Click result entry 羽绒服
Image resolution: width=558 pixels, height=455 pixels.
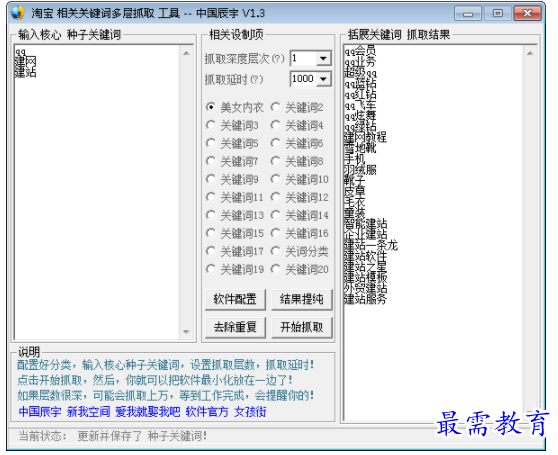[360, 170]
